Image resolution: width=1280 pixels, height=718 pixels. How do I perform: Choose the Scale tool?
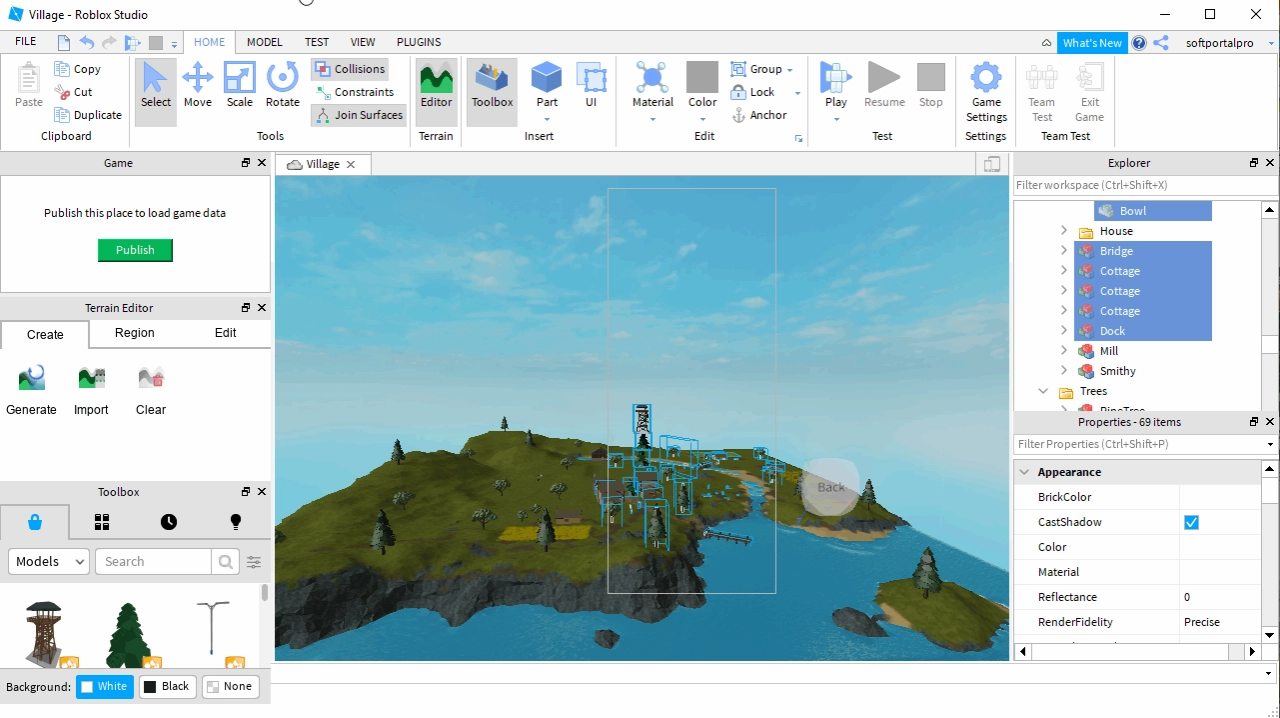tap(239, 86)
